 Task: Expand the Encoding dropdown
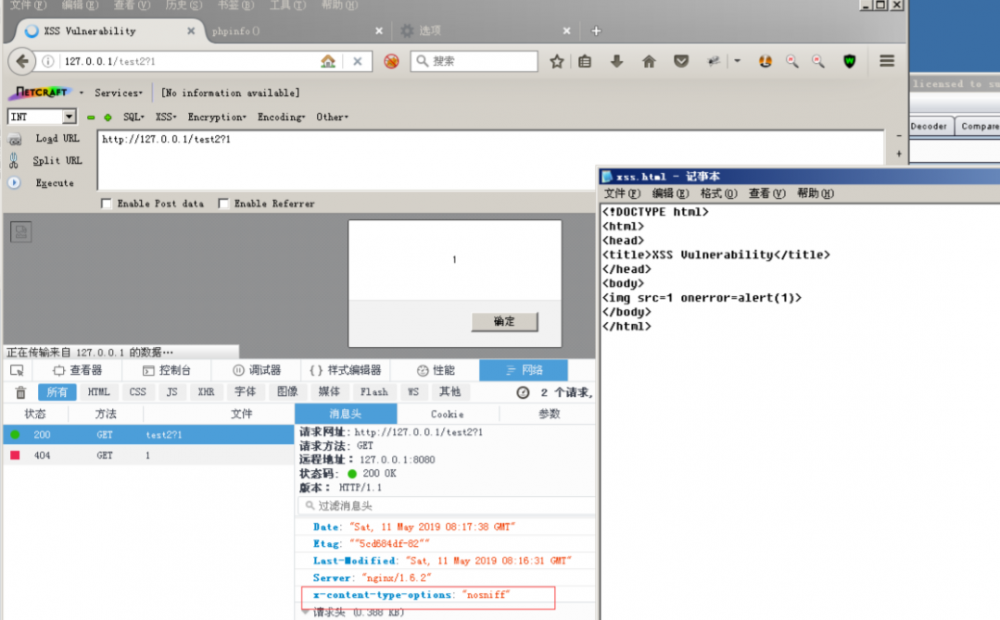(281, 117)
